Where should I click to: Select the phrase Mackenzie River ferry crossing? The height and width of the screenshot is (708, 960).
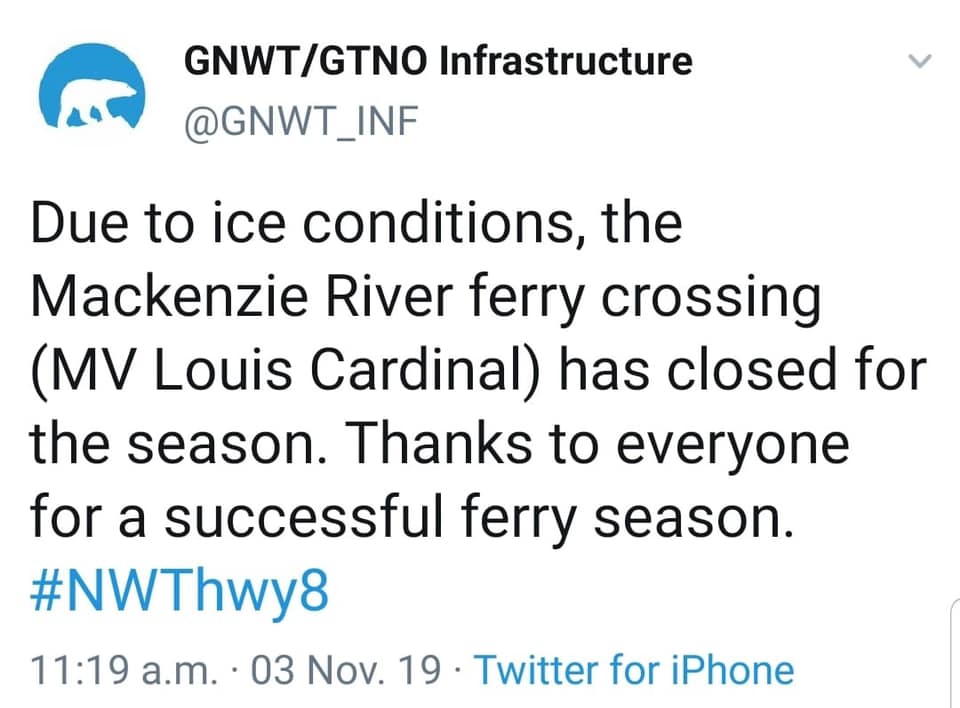(424, 295)
